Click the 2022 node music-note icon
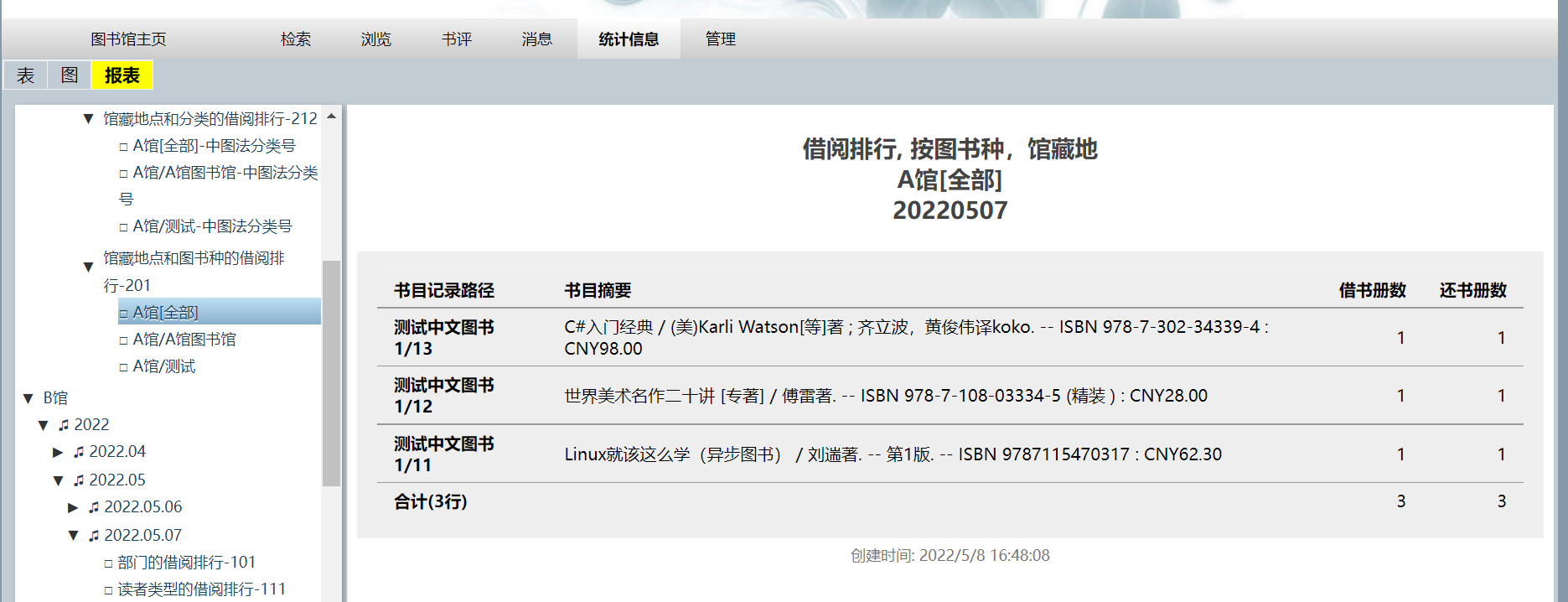 click(x=64, y=425)
